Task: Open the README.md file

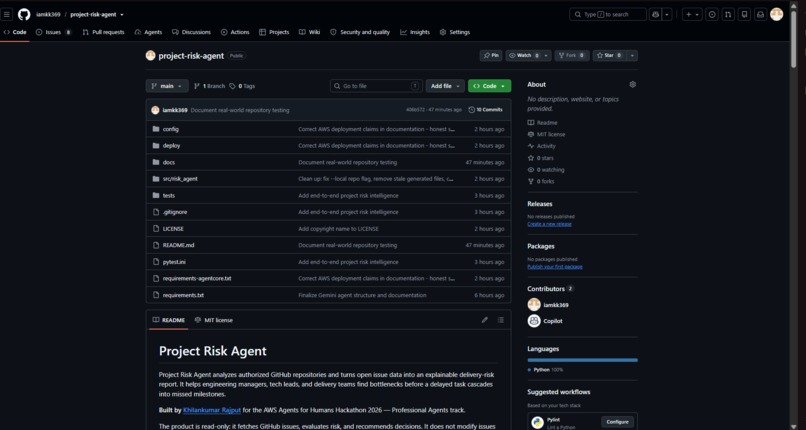Action: [x=178, y=245]
